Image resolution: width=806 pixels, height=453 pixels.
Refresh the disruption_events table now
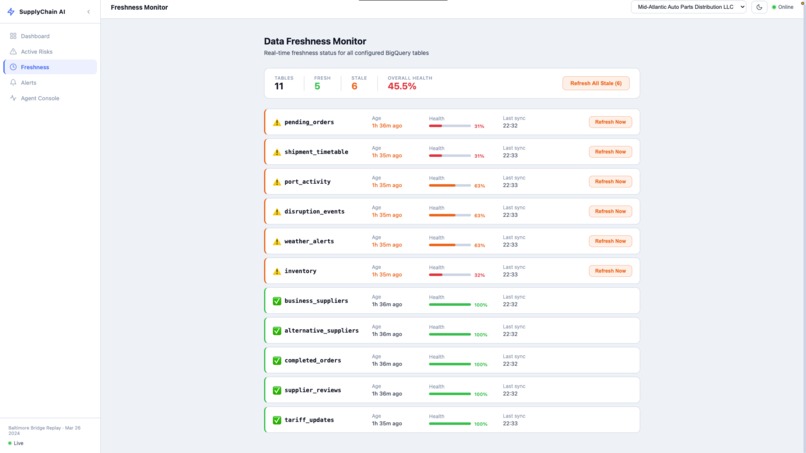coord(610,211)
